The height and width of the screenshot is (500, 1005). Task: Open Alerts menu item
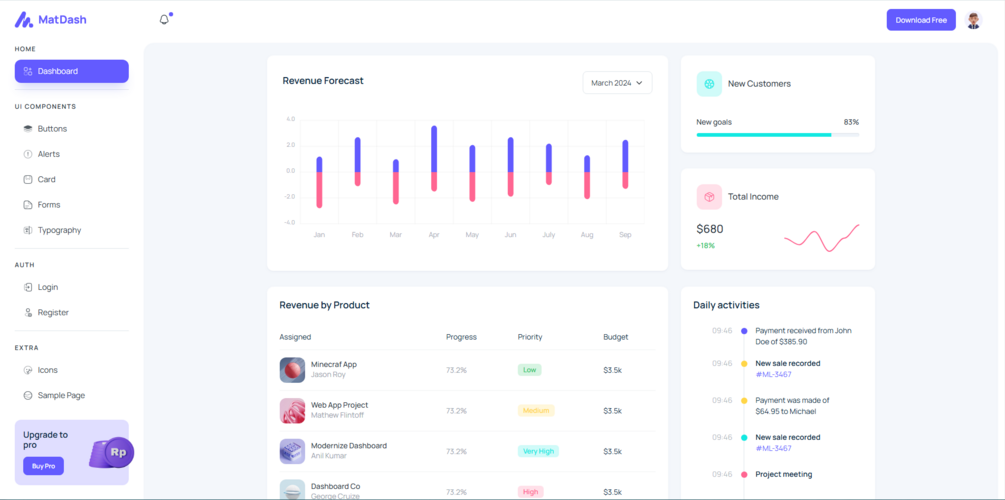coord(72,154)
